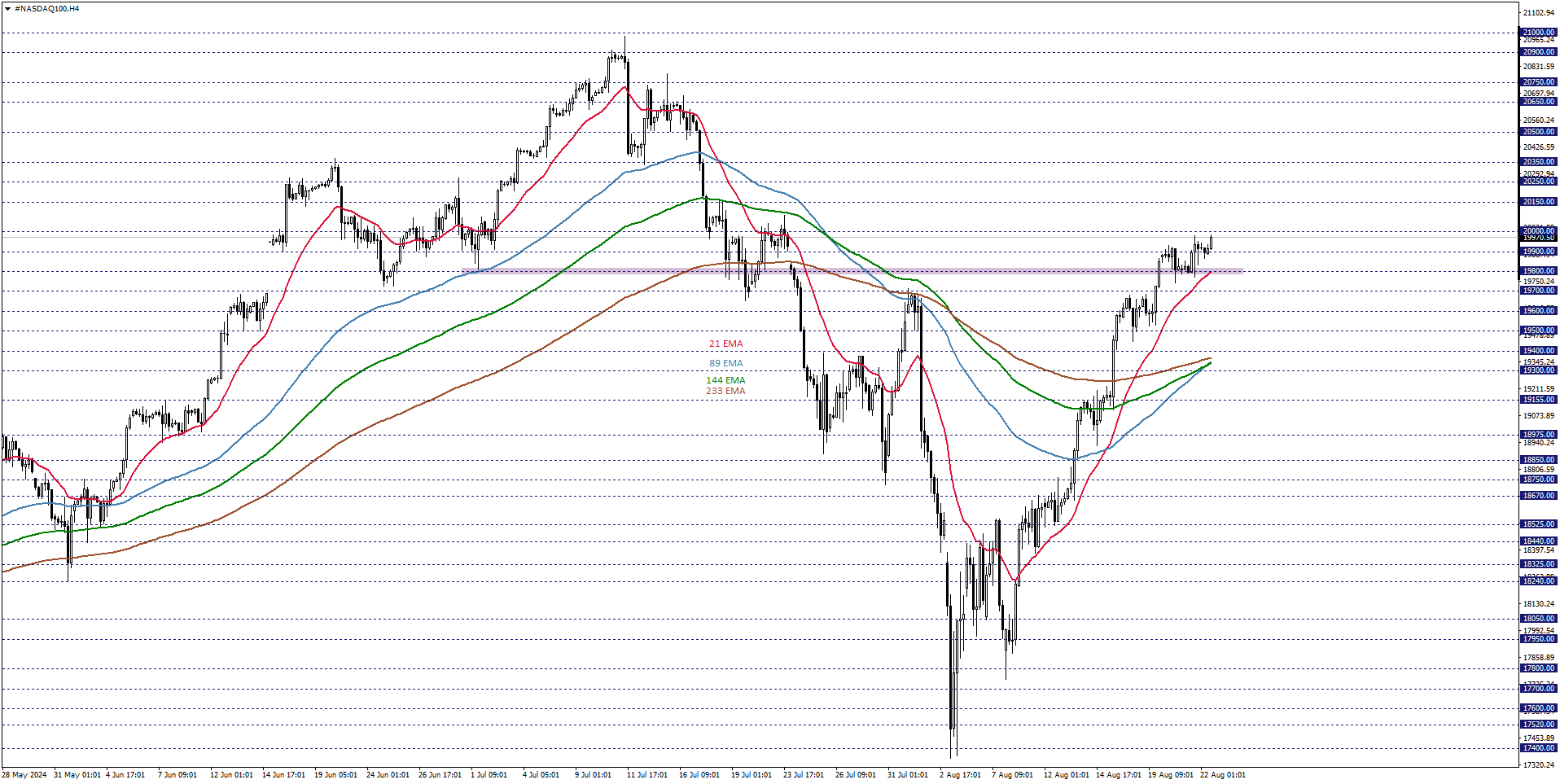
Task: Click the 20350.00 level price tag
Action: [x=1538, y=162]
